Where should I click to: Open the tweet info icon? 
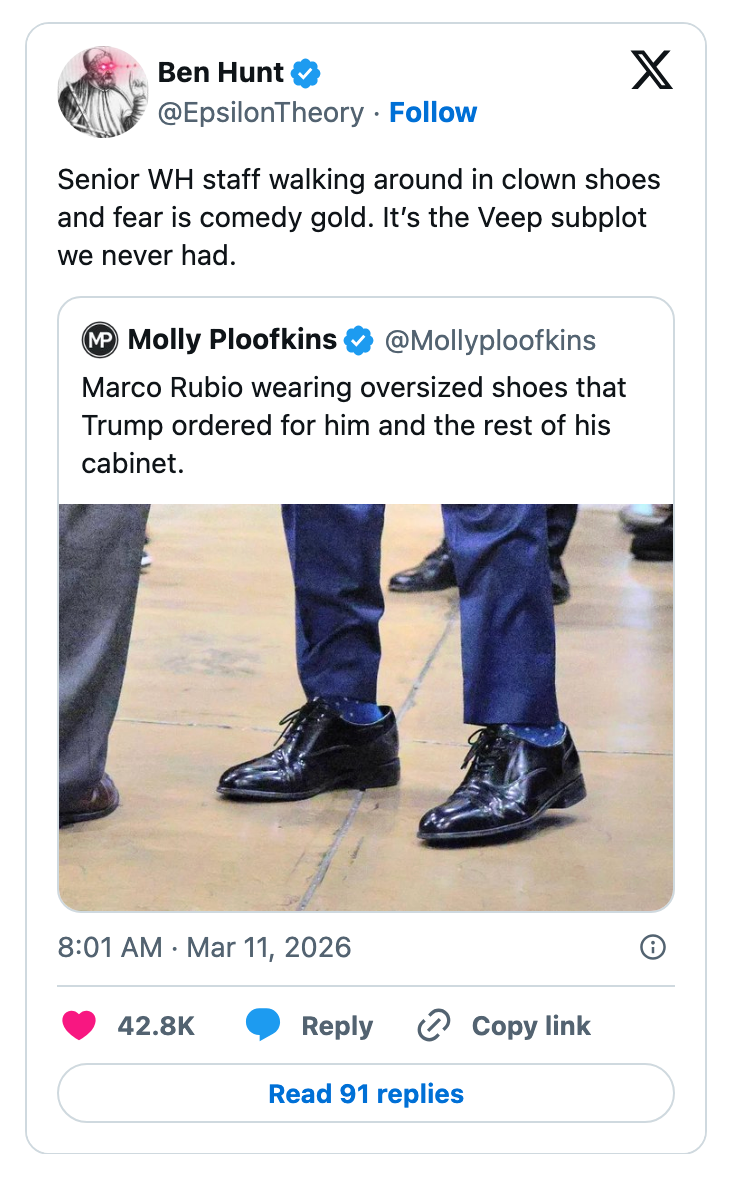[652, 947]
